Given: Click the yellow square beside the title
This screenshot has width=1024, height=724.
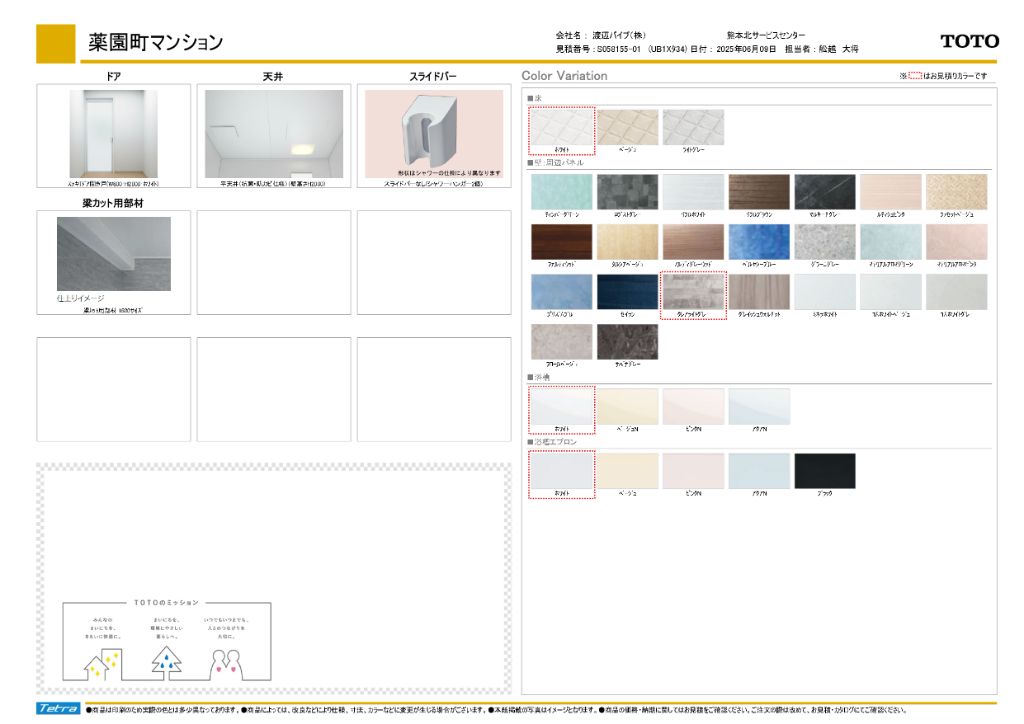Looking at the screenshot, I should click(56, 43).
